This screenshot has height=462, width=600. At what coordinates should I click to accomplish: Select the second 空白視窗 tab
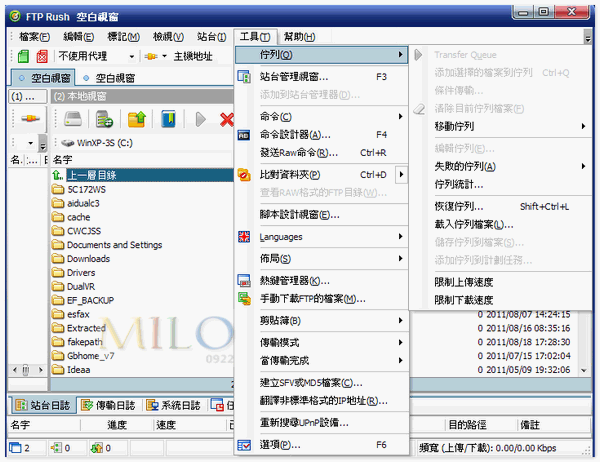click(x=109, y=78)
